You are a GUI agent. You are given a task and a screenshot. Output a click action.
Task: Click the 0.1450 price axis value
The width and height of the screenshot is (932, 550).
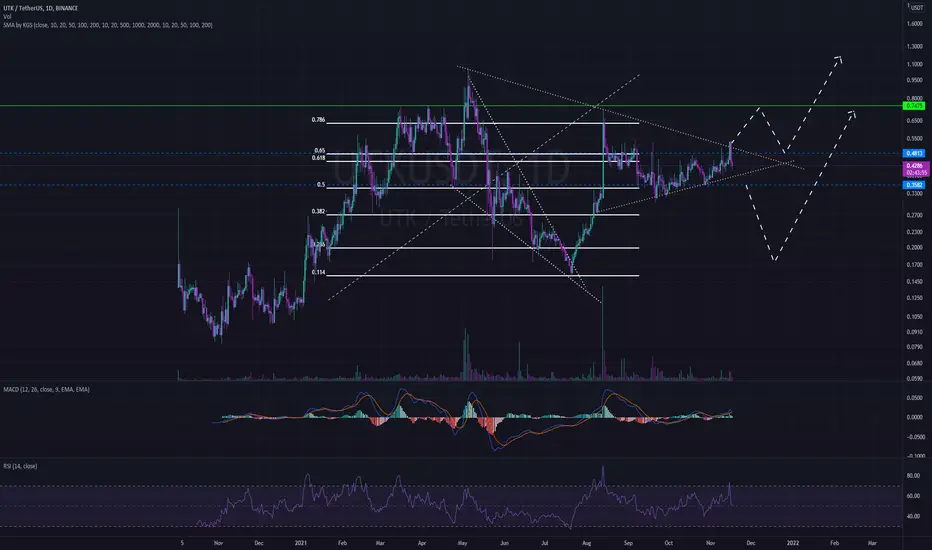pyautogui.click(x=915, y=282)
